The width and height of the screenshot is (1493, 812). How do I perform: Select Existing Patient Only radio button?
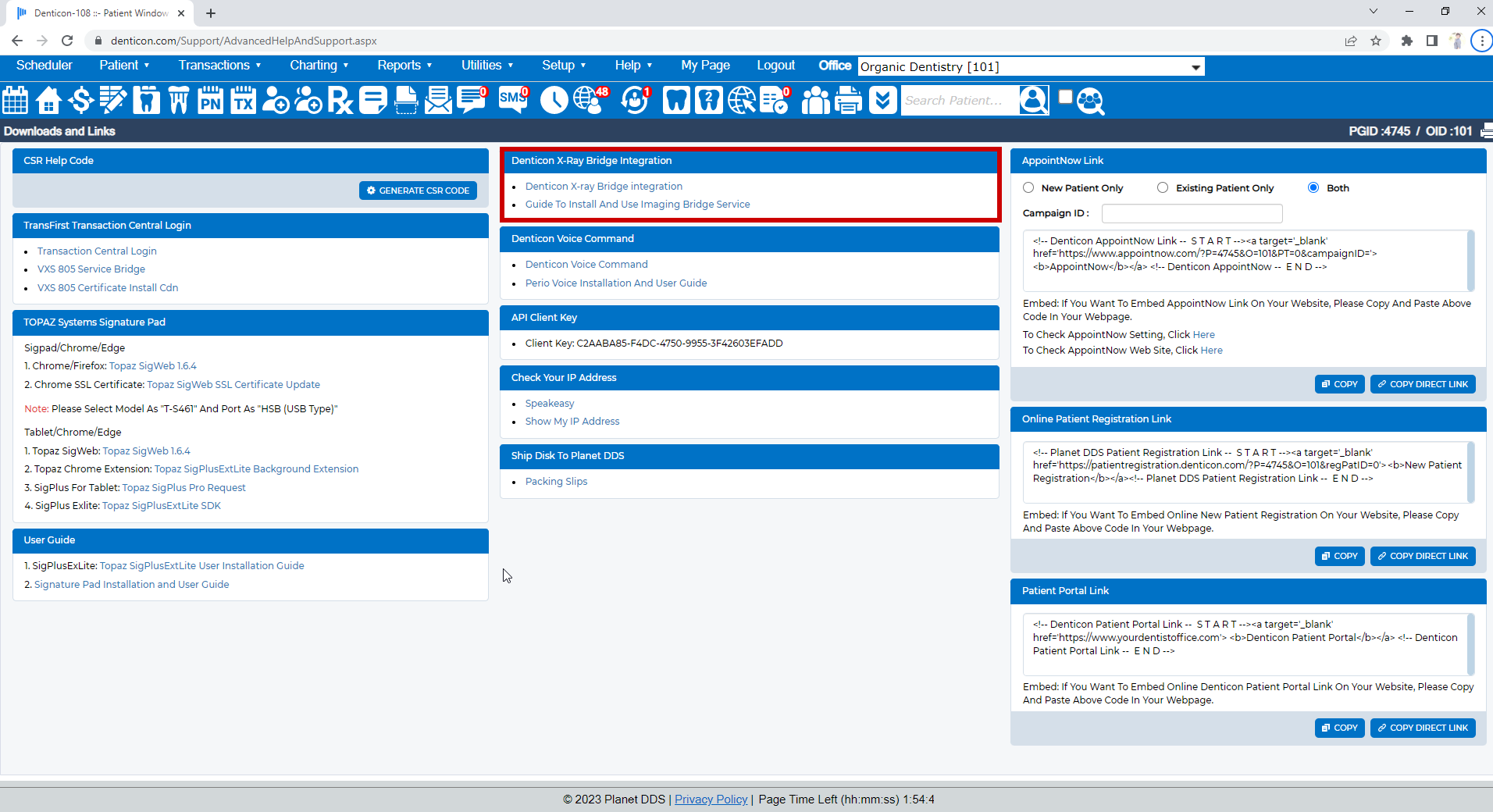click(1163, 187)
